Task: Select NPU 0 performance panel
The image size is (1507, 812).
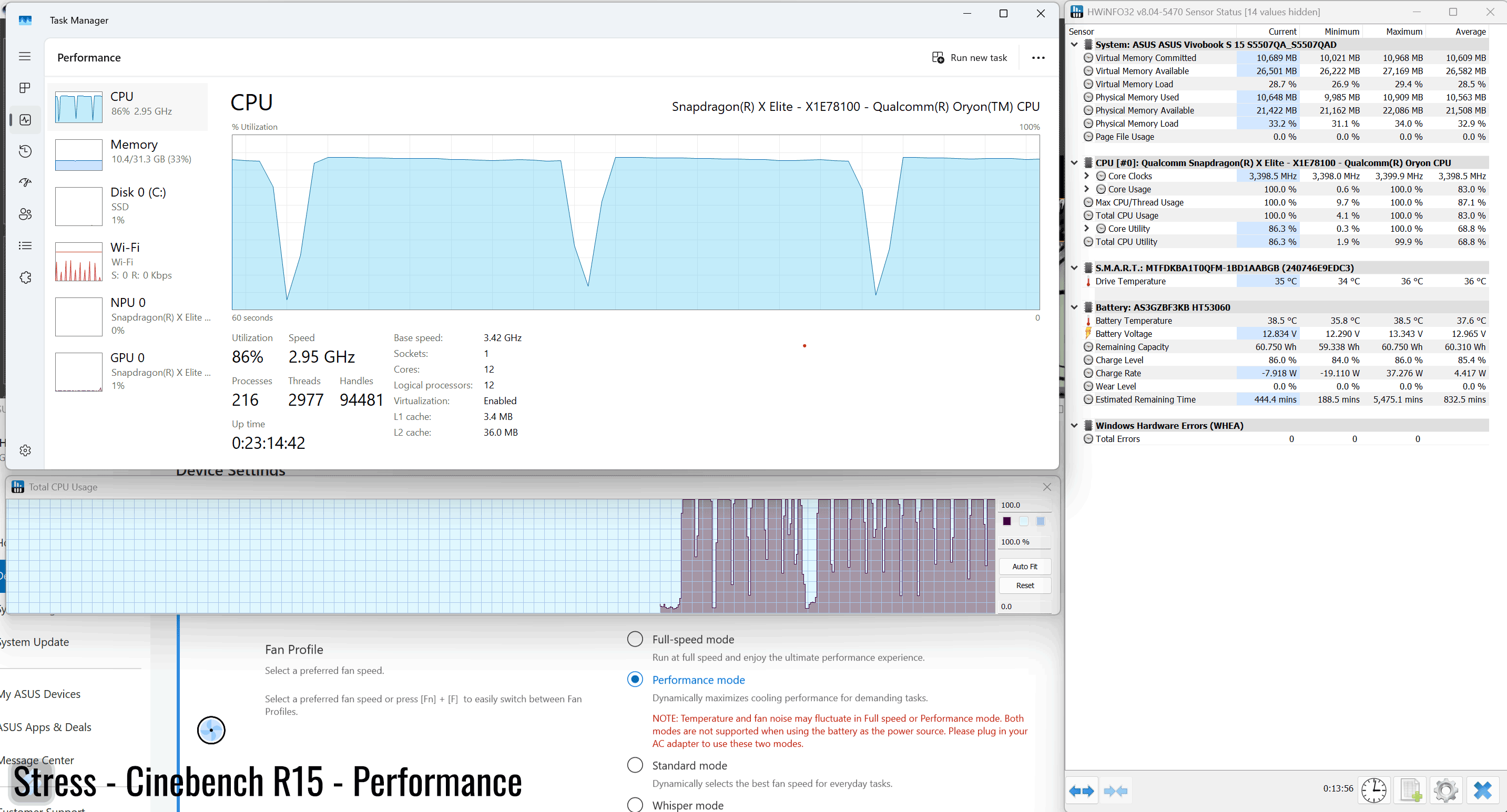Action: tap(129, 316)
